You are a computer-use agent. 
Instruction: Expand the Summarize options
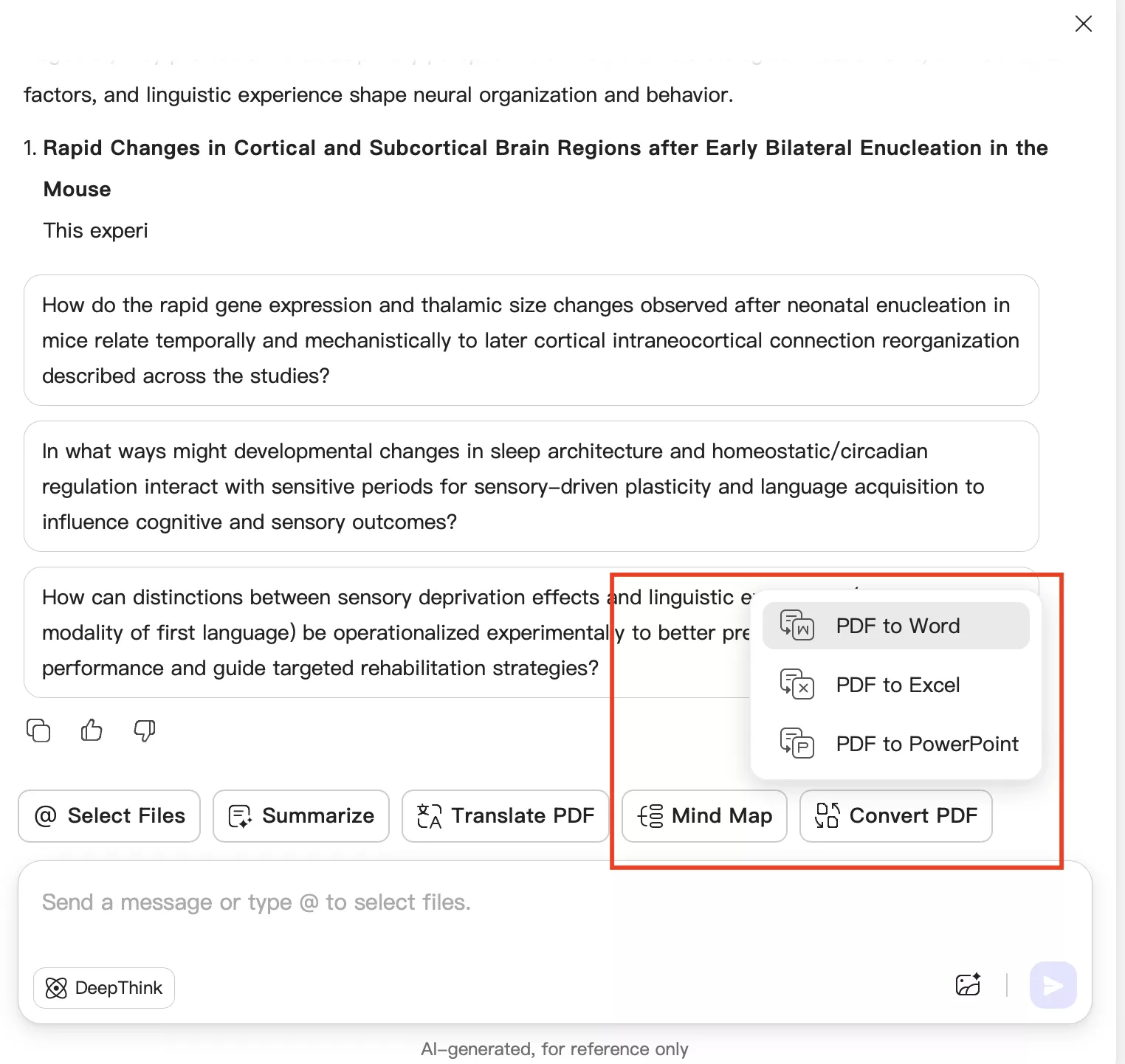[300, 815]
